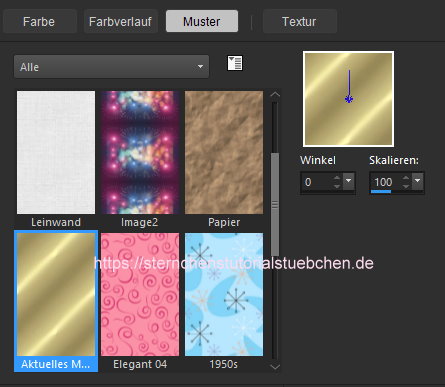445x387 pixels.
Task: Click the blue Skalieren slider bar
Action: tap(381, 192)
